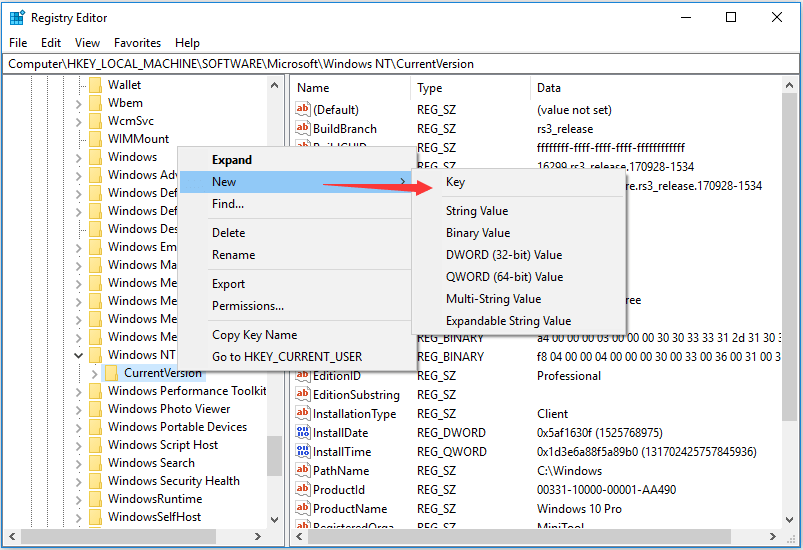Image resolution: width=803 pixels, height=550 pixels.
Task: Choose Export from the context menu
Action: point(297,284)
